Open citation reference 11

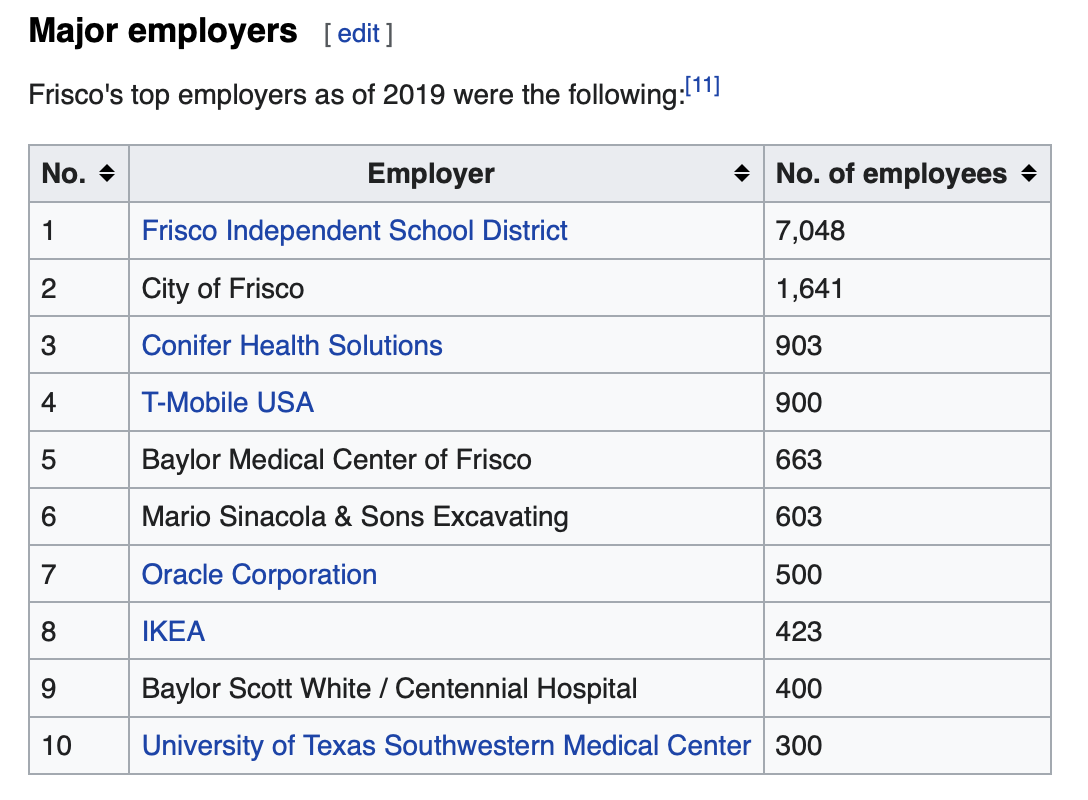(702, 85)
